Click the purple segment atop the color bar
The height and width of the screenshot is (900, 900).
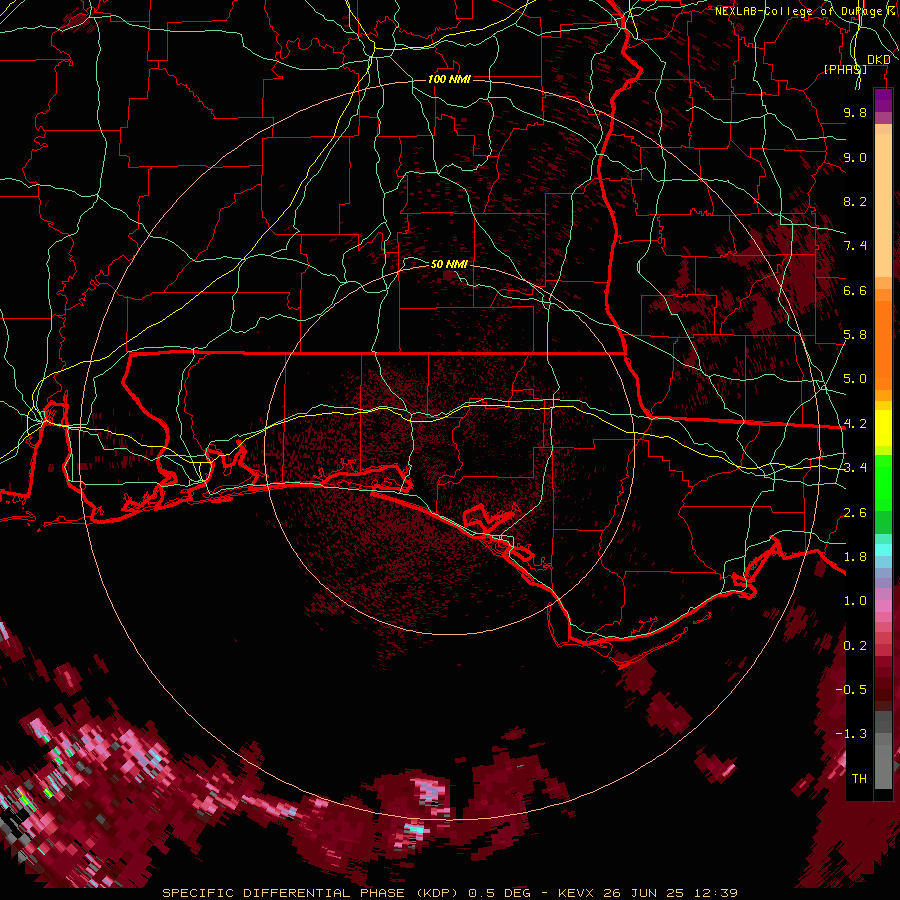coord(883,100)
